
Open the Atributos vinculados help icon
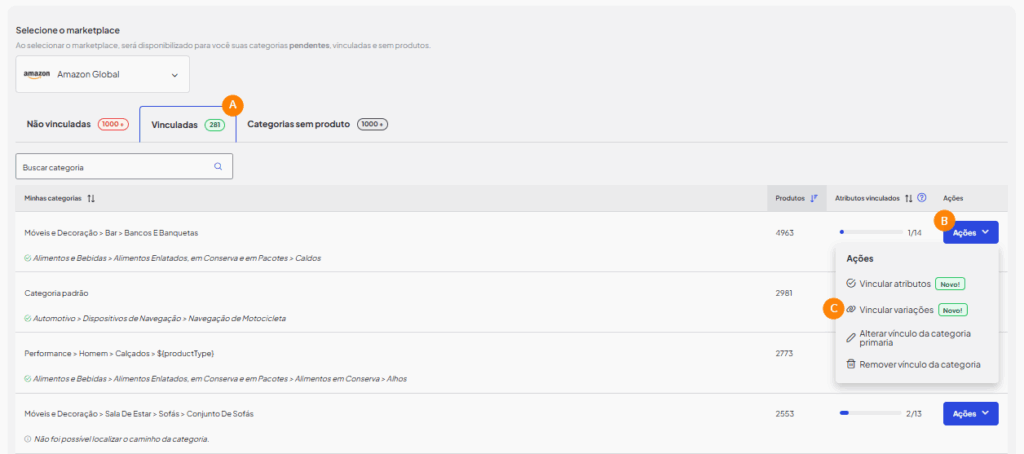(x=922, y=198)
